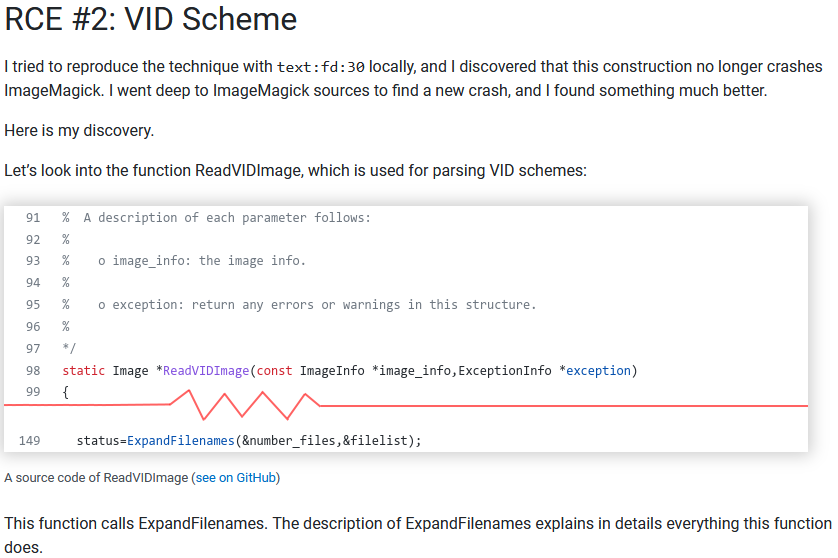Click 'A description of each parameter follows:' comment
The image size is (838, 558).
227,218
